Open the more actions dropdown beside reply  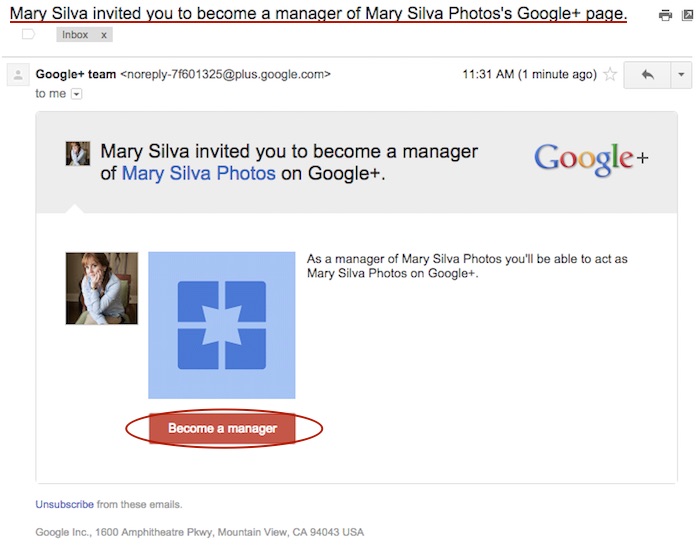click(681, 75)
